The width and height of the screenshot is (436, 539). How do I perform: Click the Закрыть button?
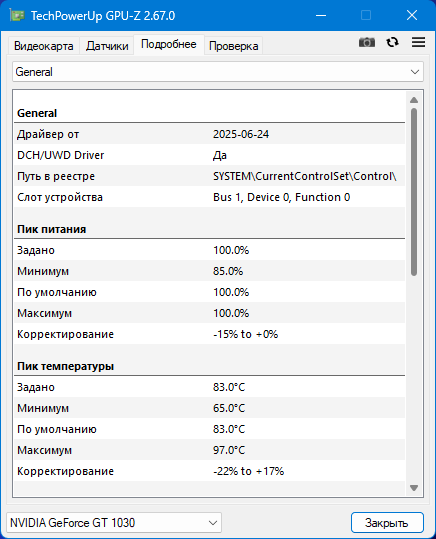click(x=387, y=522)
